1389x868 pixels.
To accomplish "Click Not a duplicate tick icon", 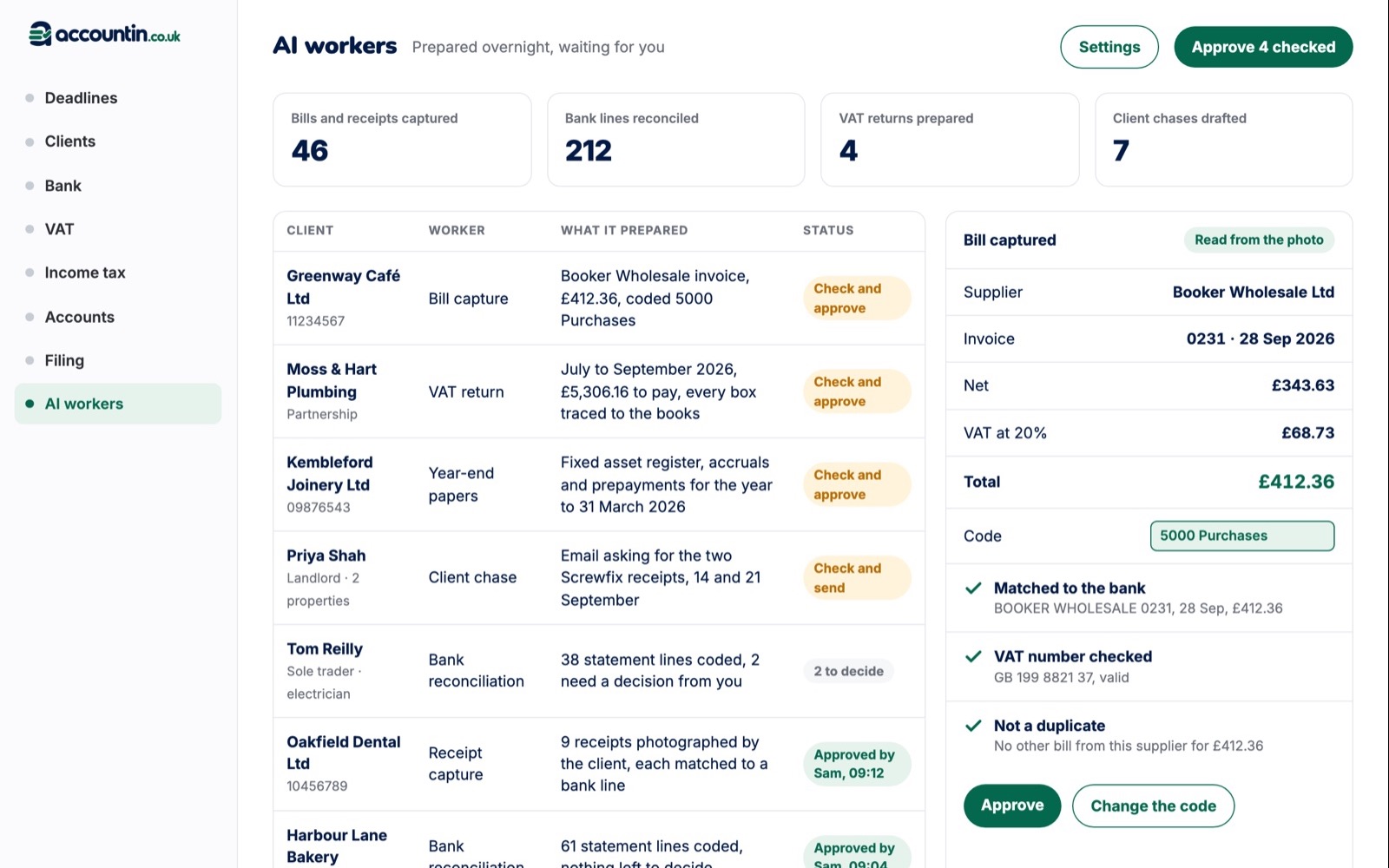I will pos(974,726).
